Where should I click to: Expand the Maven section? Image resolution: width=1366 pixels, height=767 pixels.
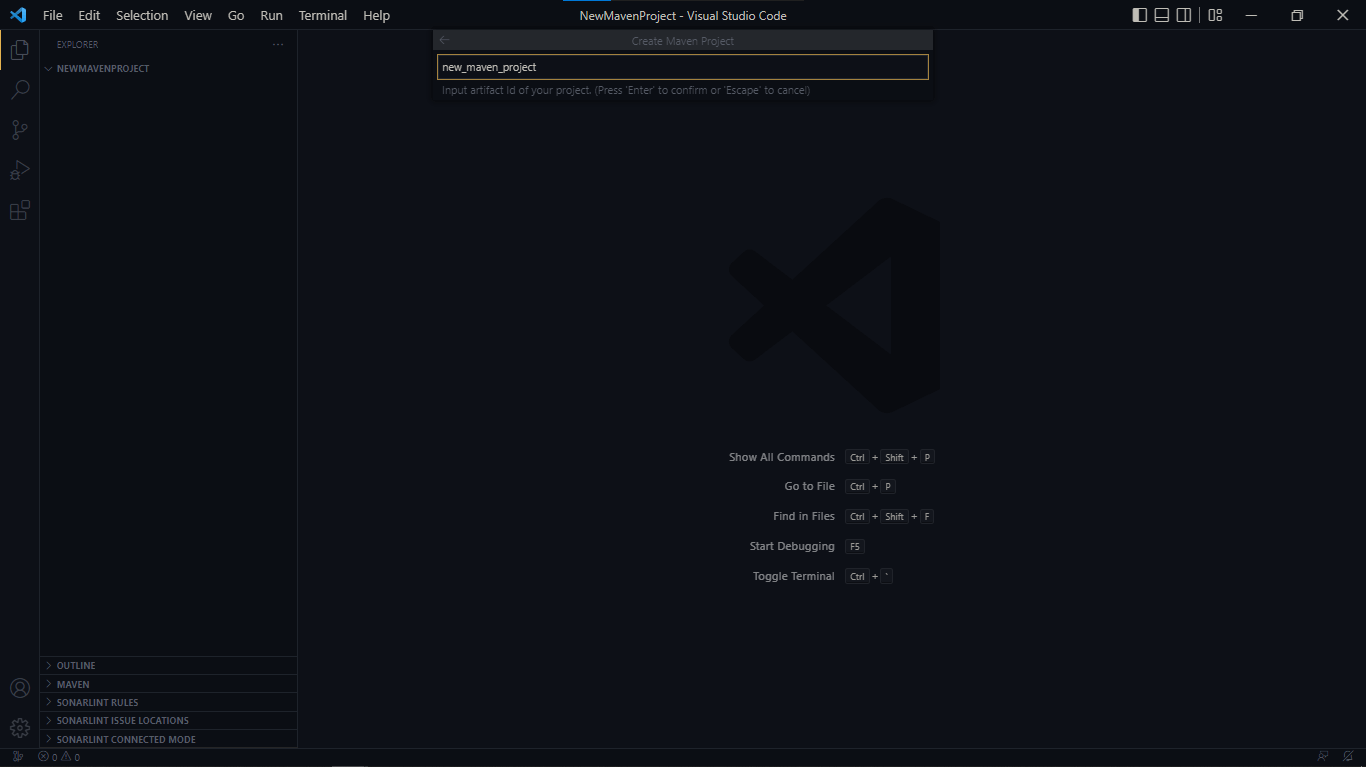pos(73,684)
